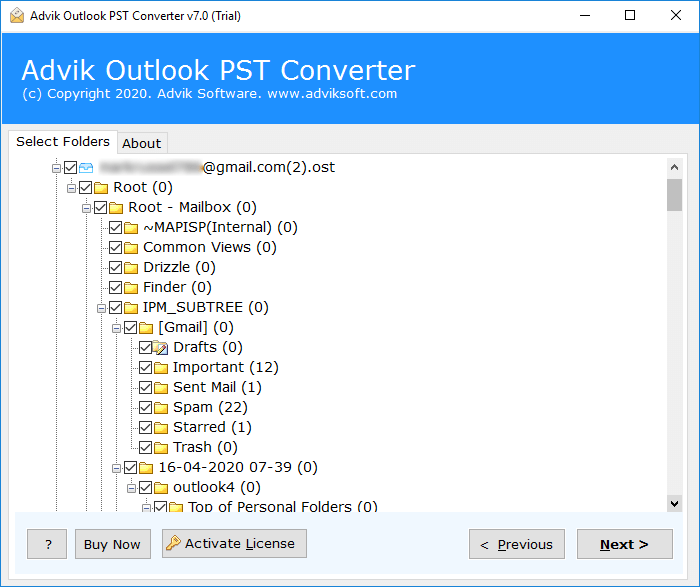700x587 pixels.
Task: Proceed with the Next button
Action: [625, 544]
